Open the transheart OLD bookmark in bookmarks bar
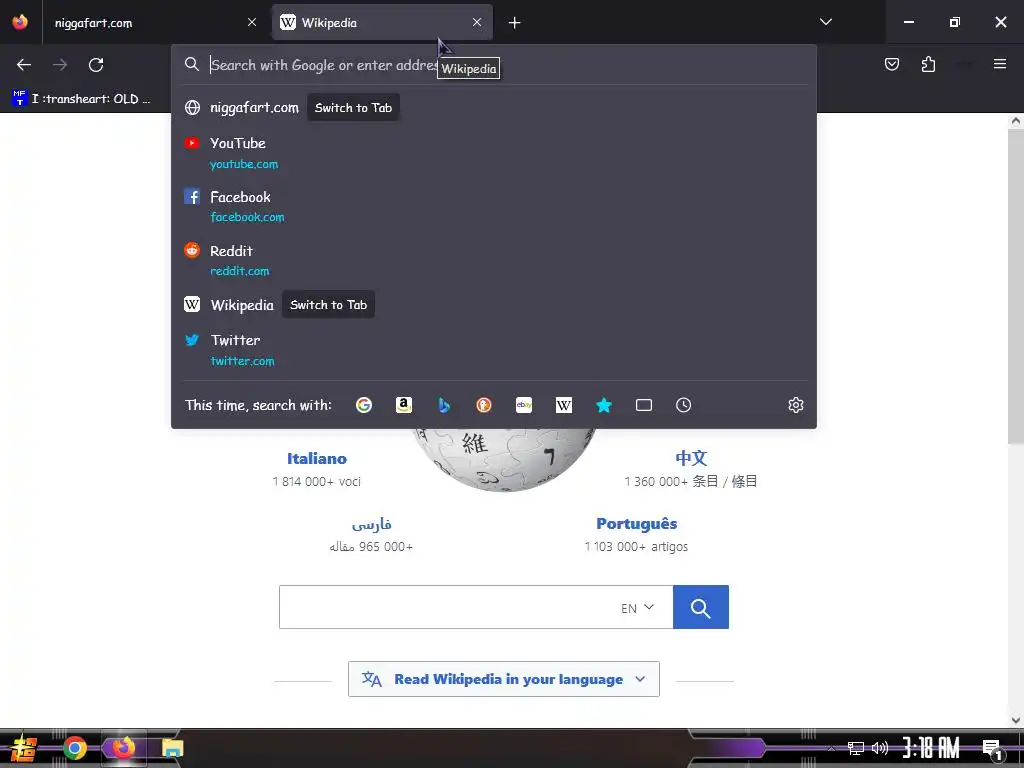The height and width of the screenshot is (768, 1024). [x=82, y=99]
